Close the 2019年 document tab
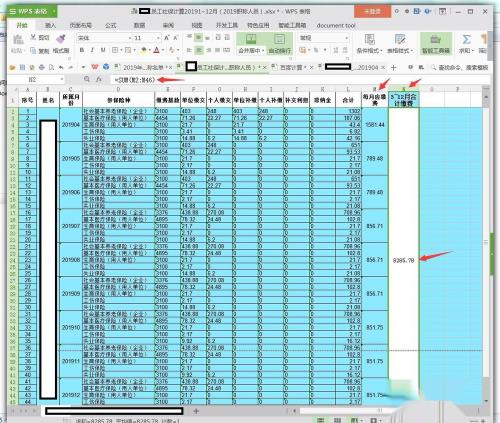Image resolution: width=500 pixels, height=423 pixels. point(171,68)
